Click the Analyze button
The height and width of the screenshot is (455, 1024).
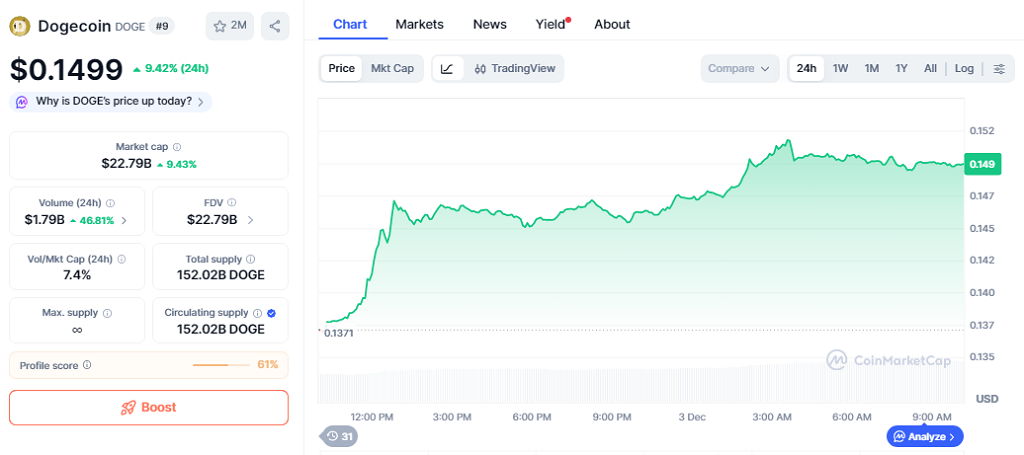coord(925,436)
